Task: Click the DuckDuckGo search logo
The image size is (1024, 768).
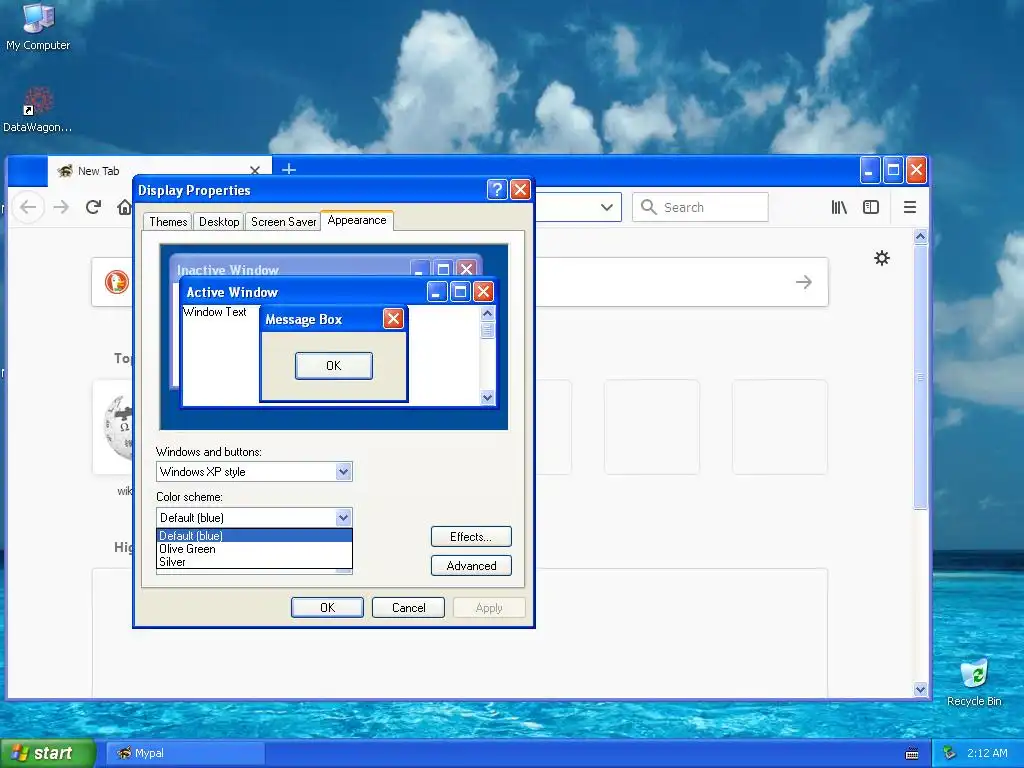Action: [x=117, y=282]
